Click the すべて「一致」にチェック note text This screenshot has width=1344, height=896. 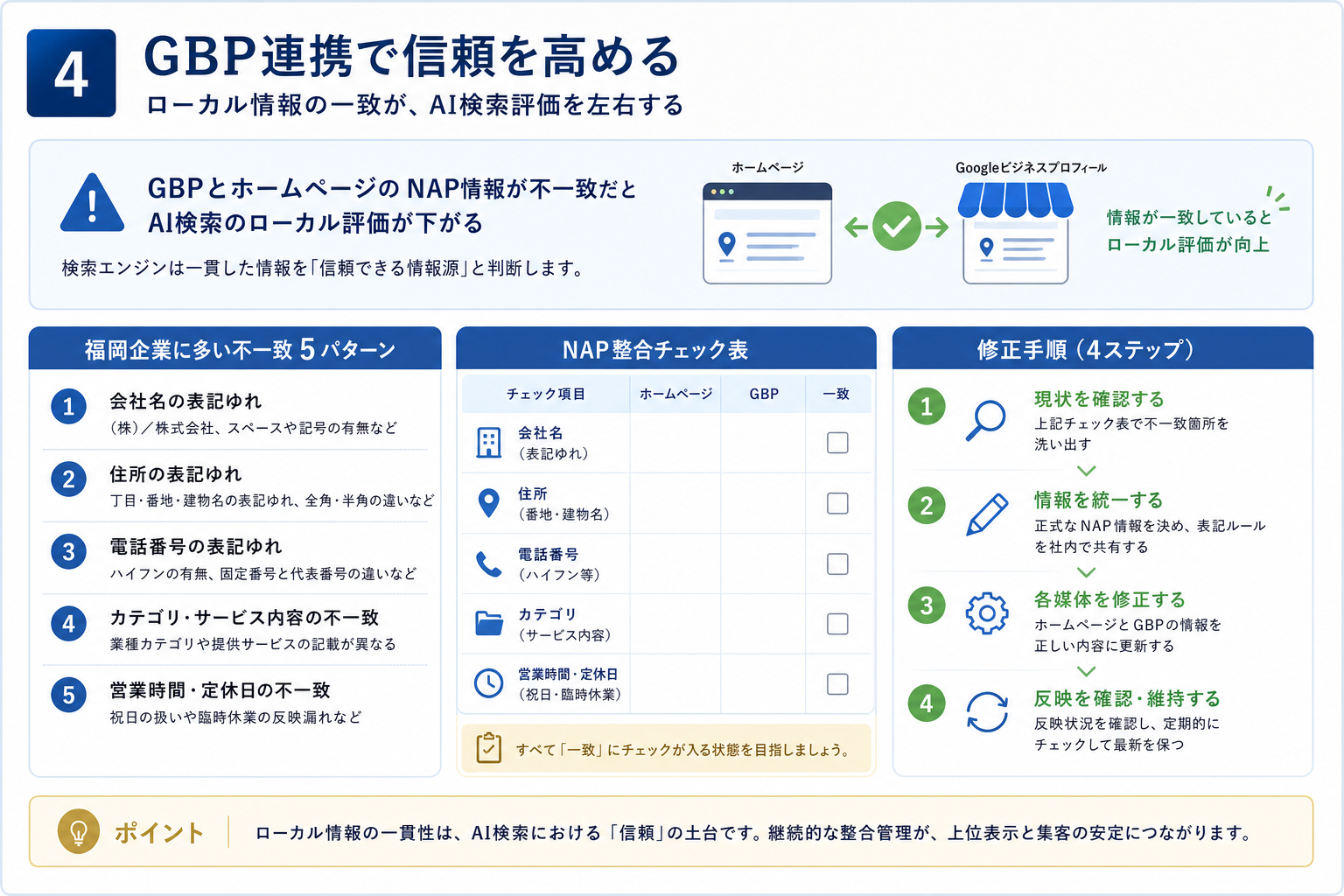682,749
